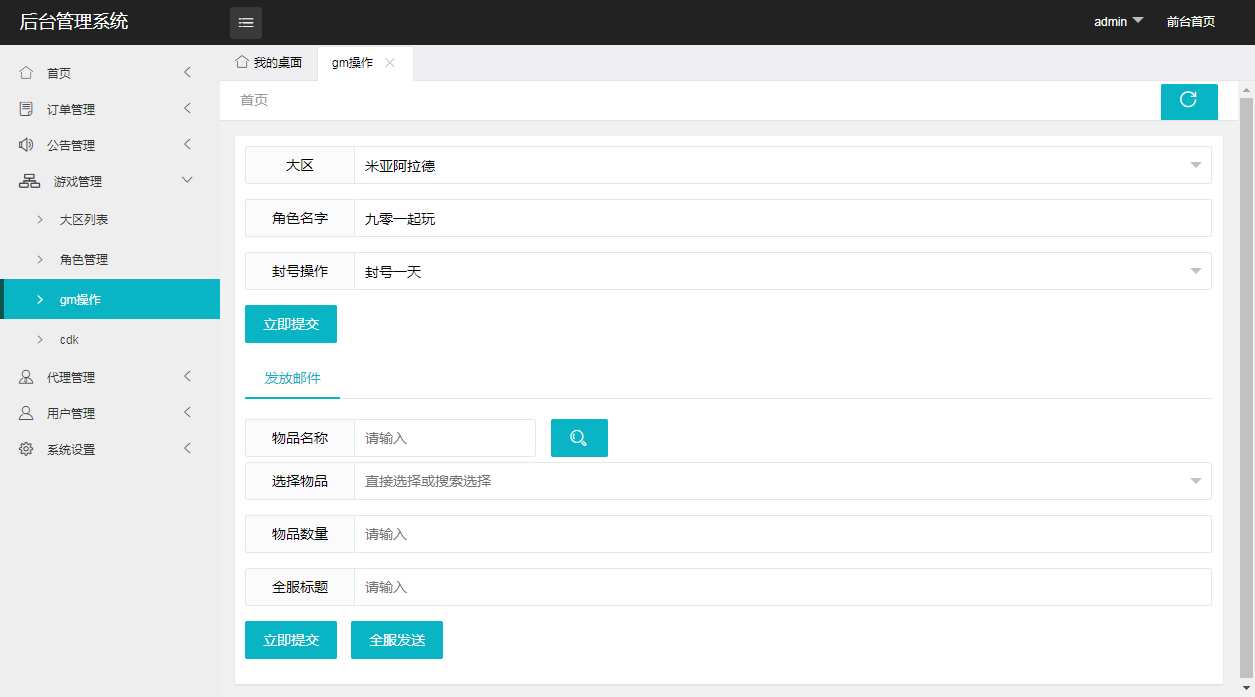Open the admin account dropdown
Image resolution: width=1255 pixels, height=697 pixels.
(x=1117, y=20)
